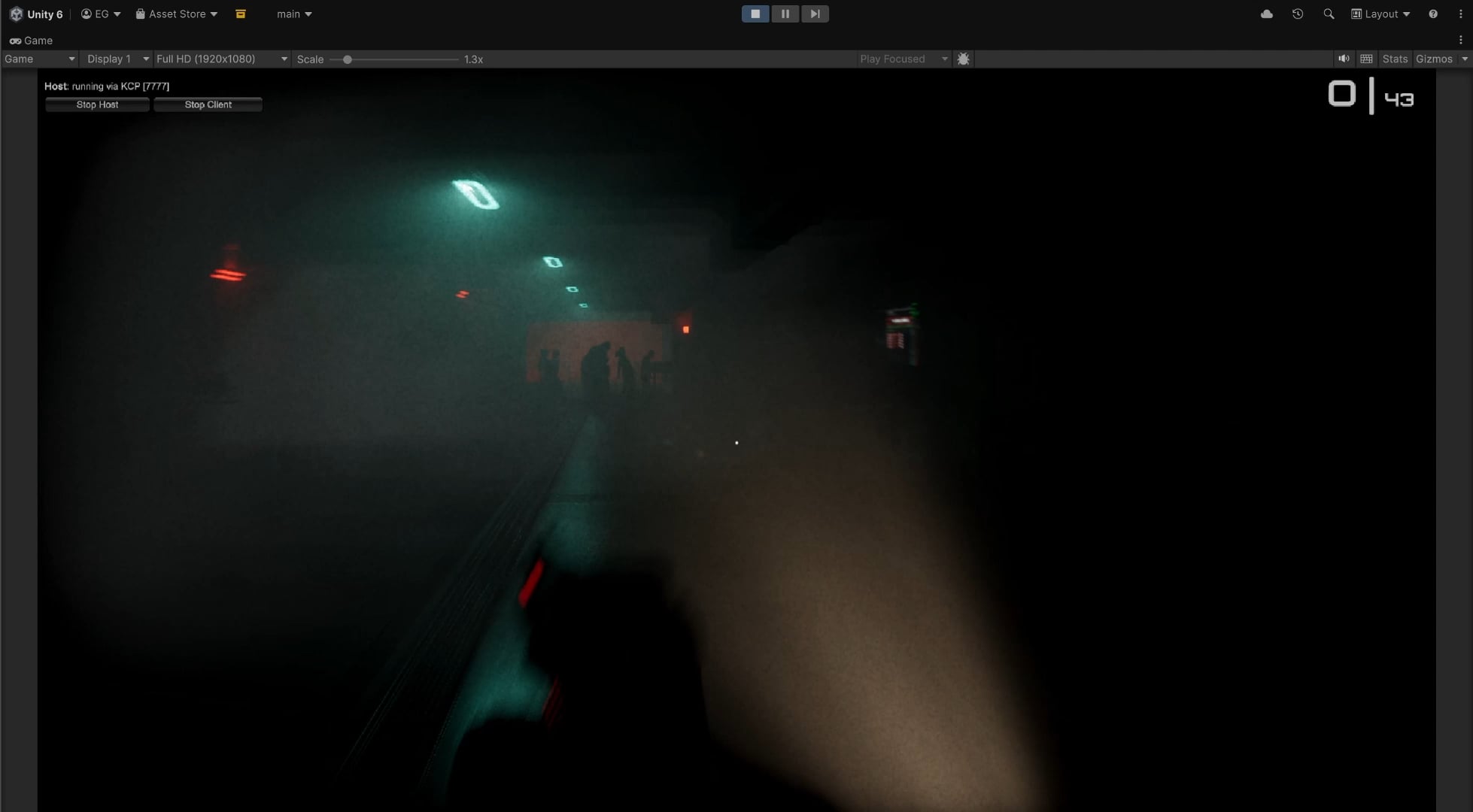Screen dimensions: 1473x812
Task: Open the Game panel three-dot menu
Action: tap(1461, 41)
